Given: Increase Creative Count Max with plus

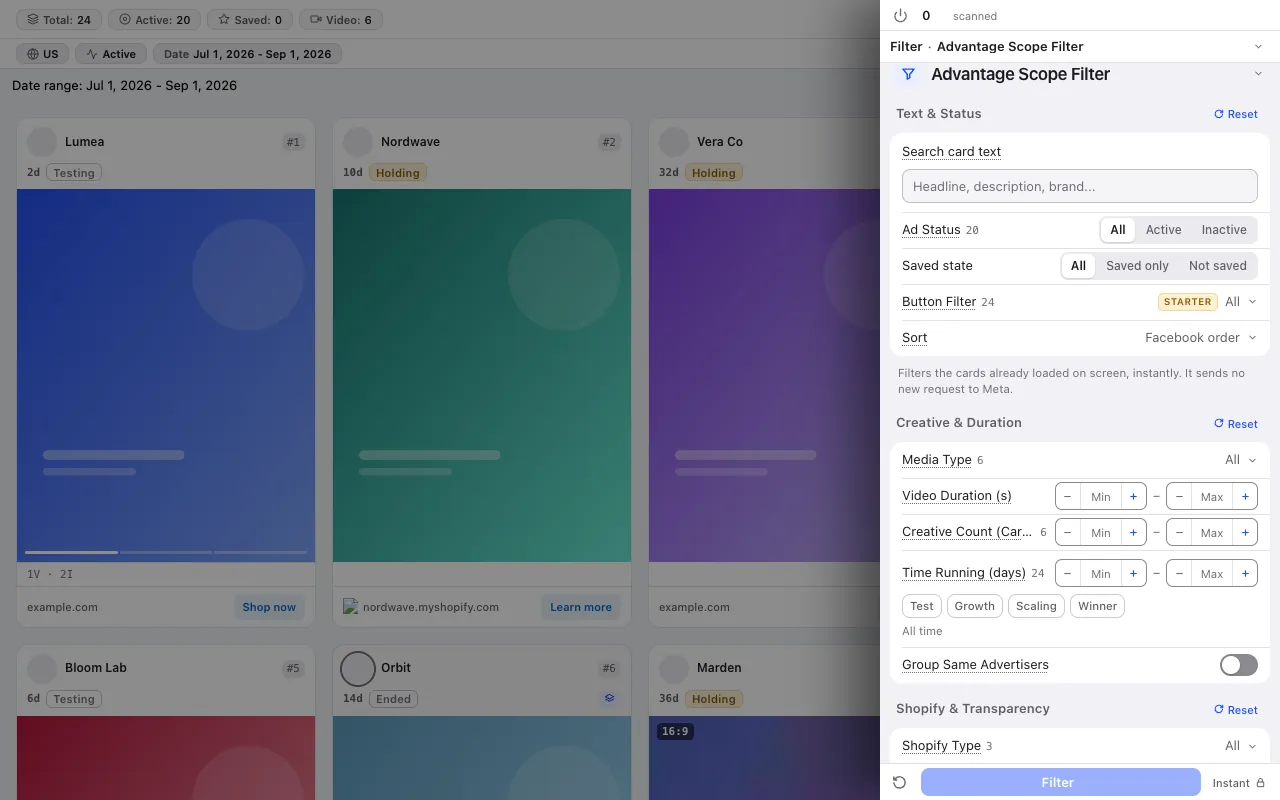Looking at the screenshot, I should pos(1245,532).
